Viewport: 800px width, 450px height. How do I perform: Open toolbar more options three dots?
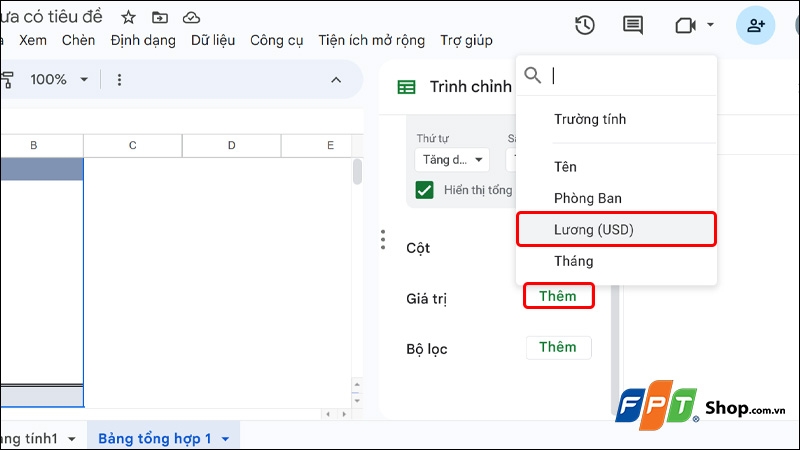[x=119, y=80]
